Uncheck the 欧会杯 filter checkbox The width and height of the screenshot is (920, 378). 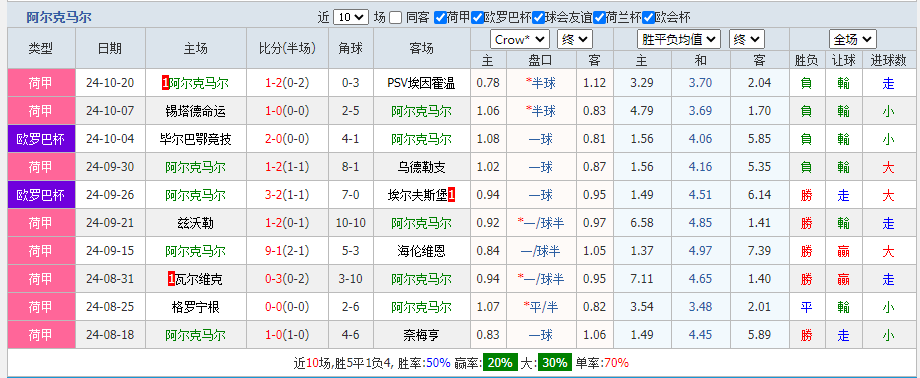648,18
